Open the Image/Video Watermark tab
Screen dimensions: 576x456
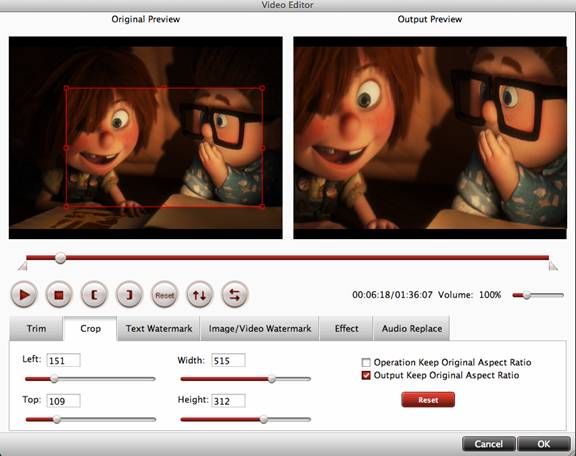[x=260, y=328]
